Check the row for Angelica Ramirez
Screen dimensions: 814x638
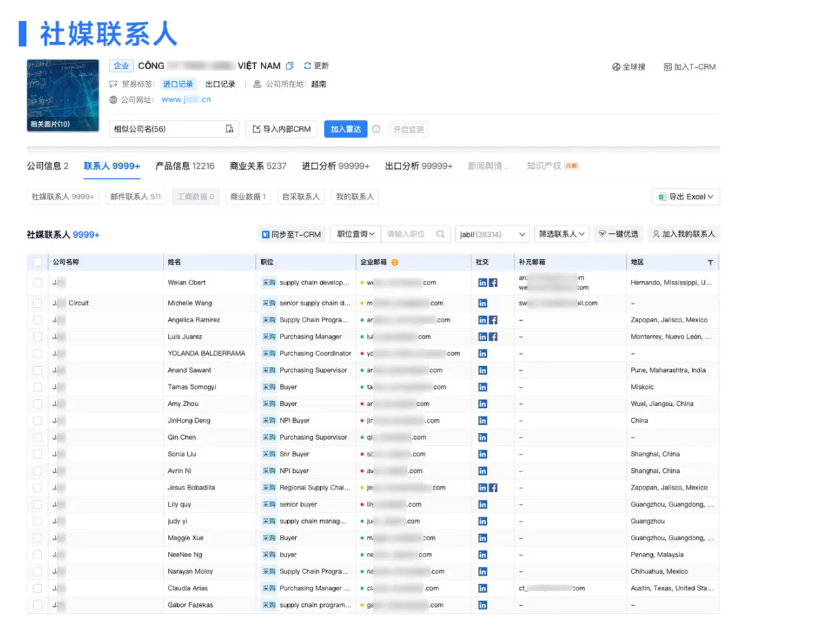[x=37, y=320]
